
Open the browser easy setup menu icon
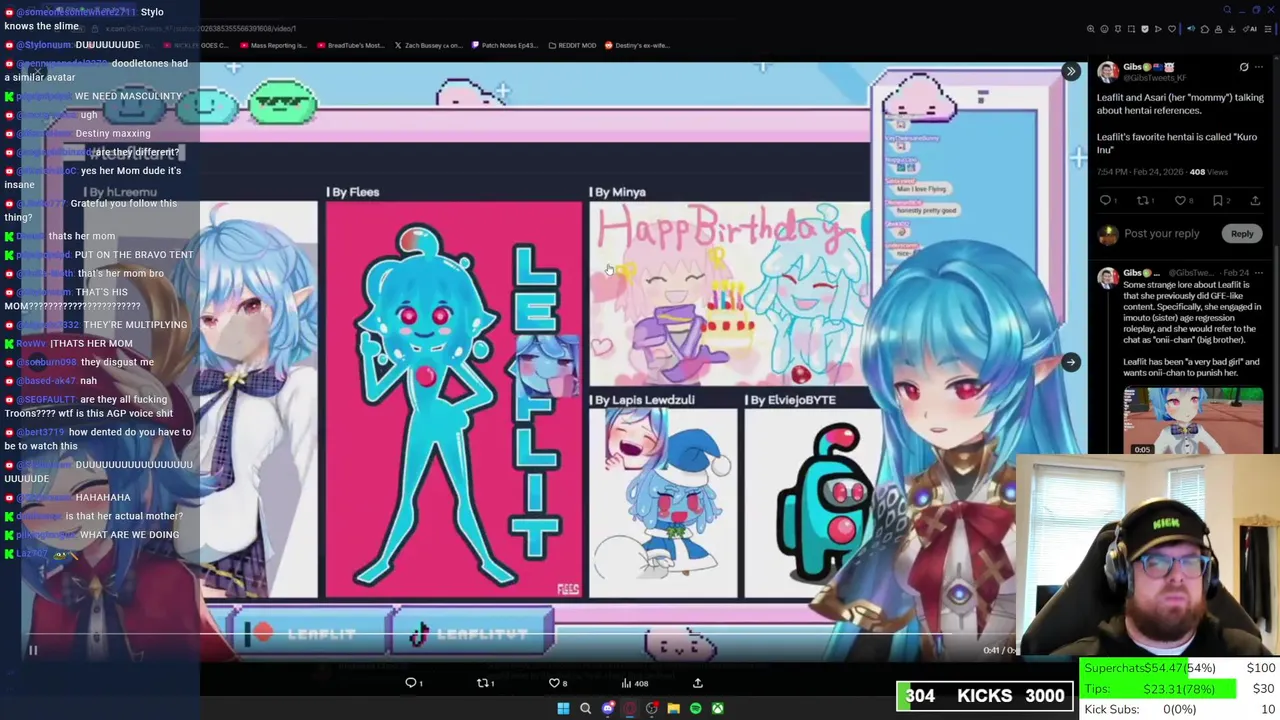click(1270, 29)
